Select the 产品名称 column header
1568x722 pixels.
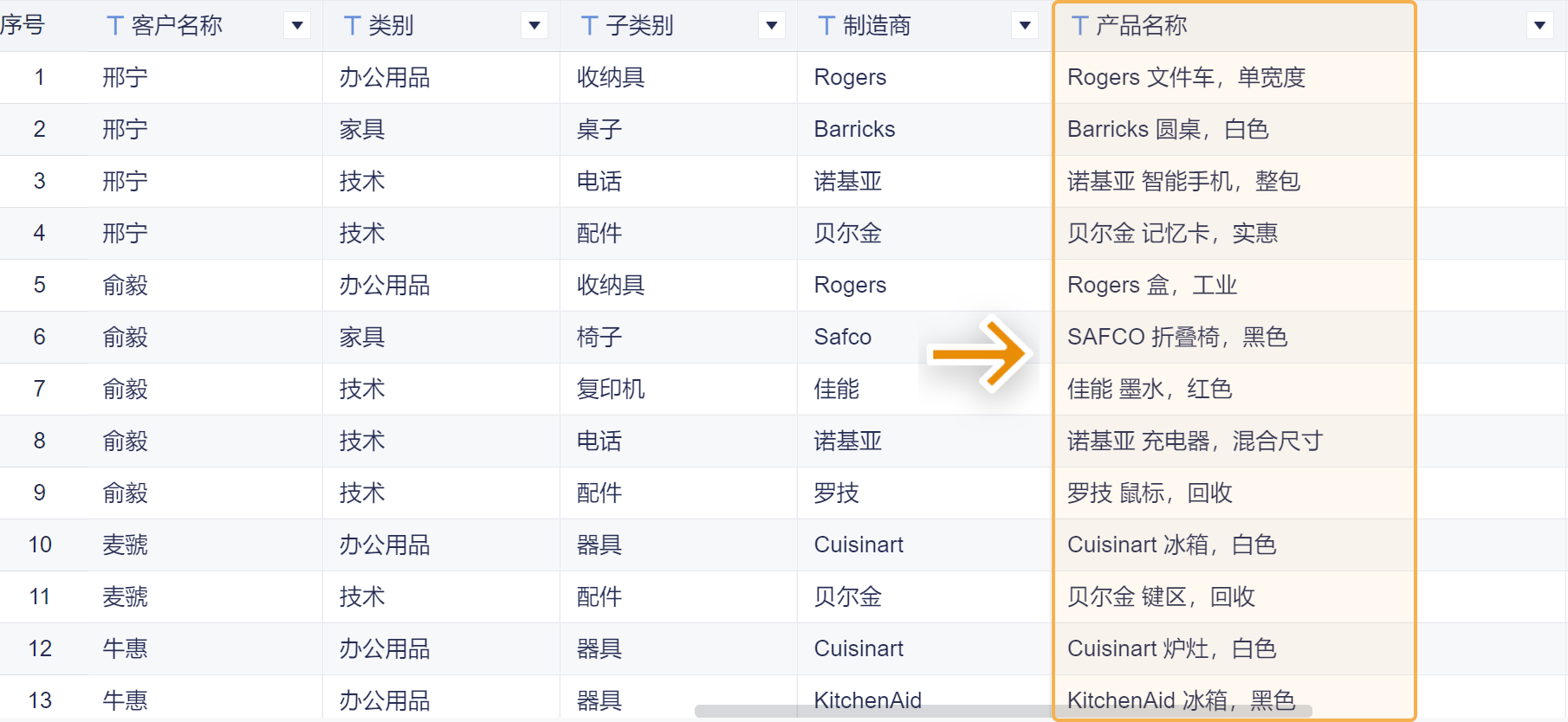point(1141,26)
